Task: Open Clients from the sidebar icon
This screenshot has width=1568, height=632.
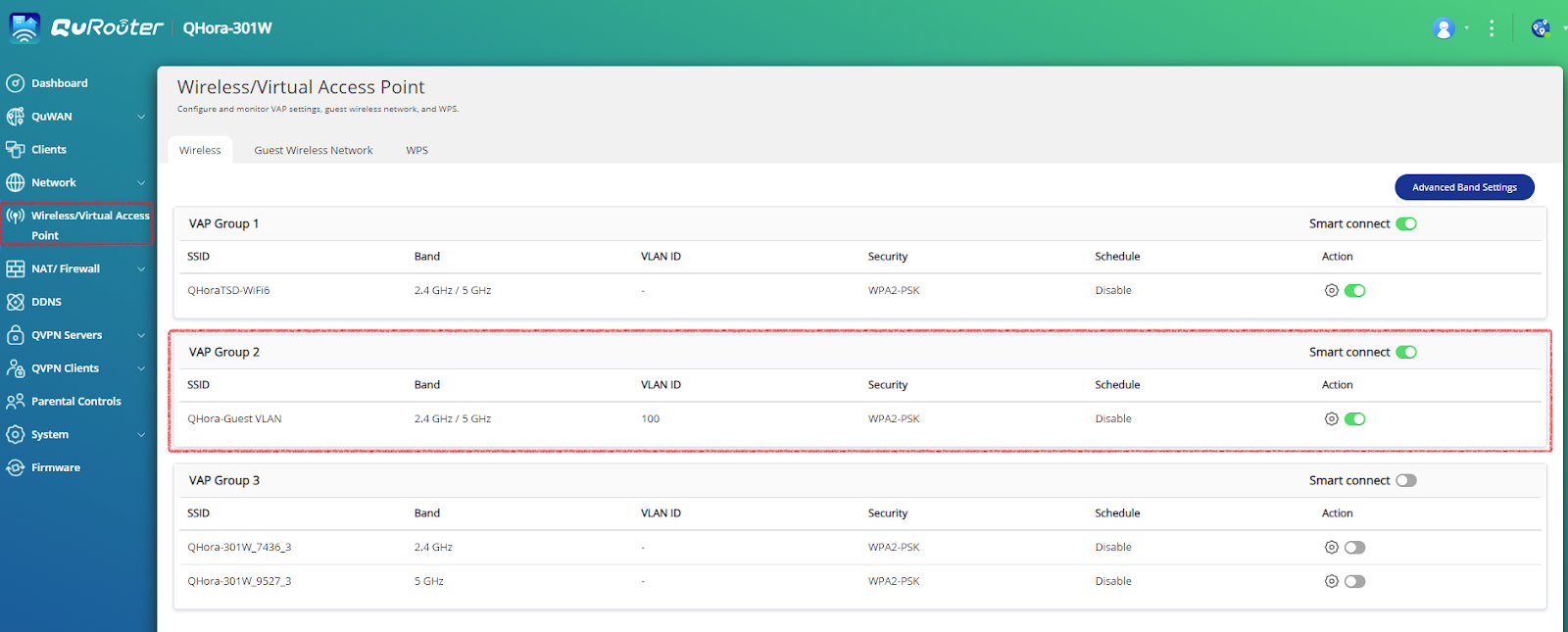Action: (16, 150)
